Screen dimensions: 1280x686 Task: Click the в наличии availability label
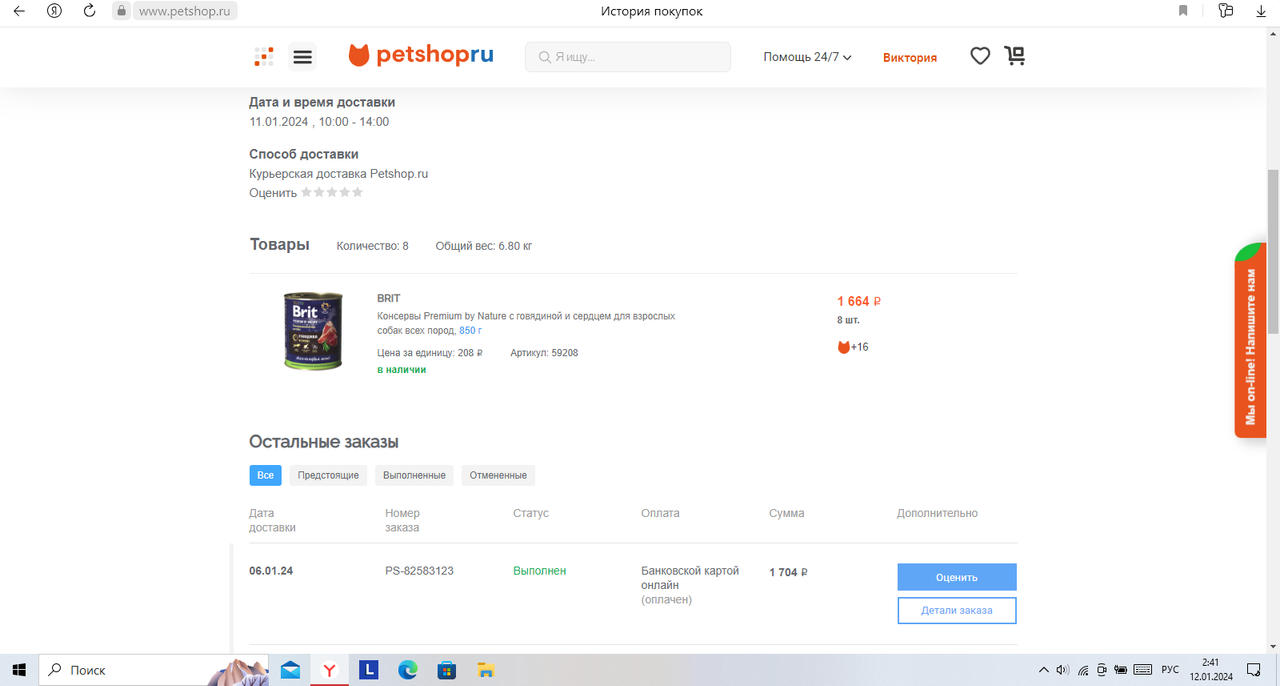point(401,370)
